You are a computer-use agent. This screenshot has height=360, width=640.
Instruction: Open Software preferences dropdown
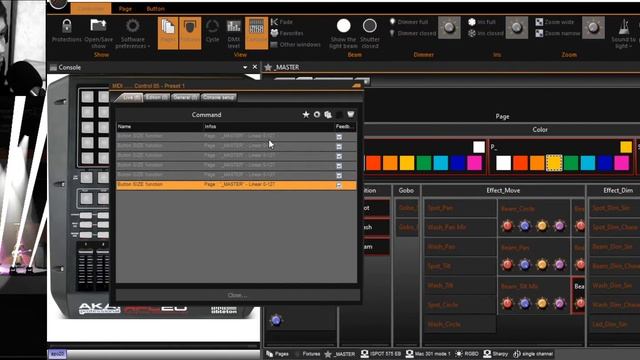[x=132, y=33]
